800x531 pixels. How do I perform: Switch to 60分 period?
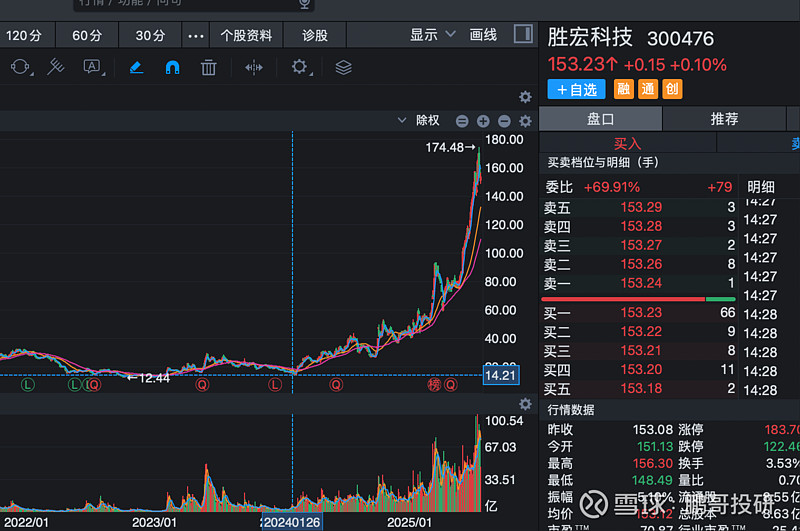click(x=87, y=36)
